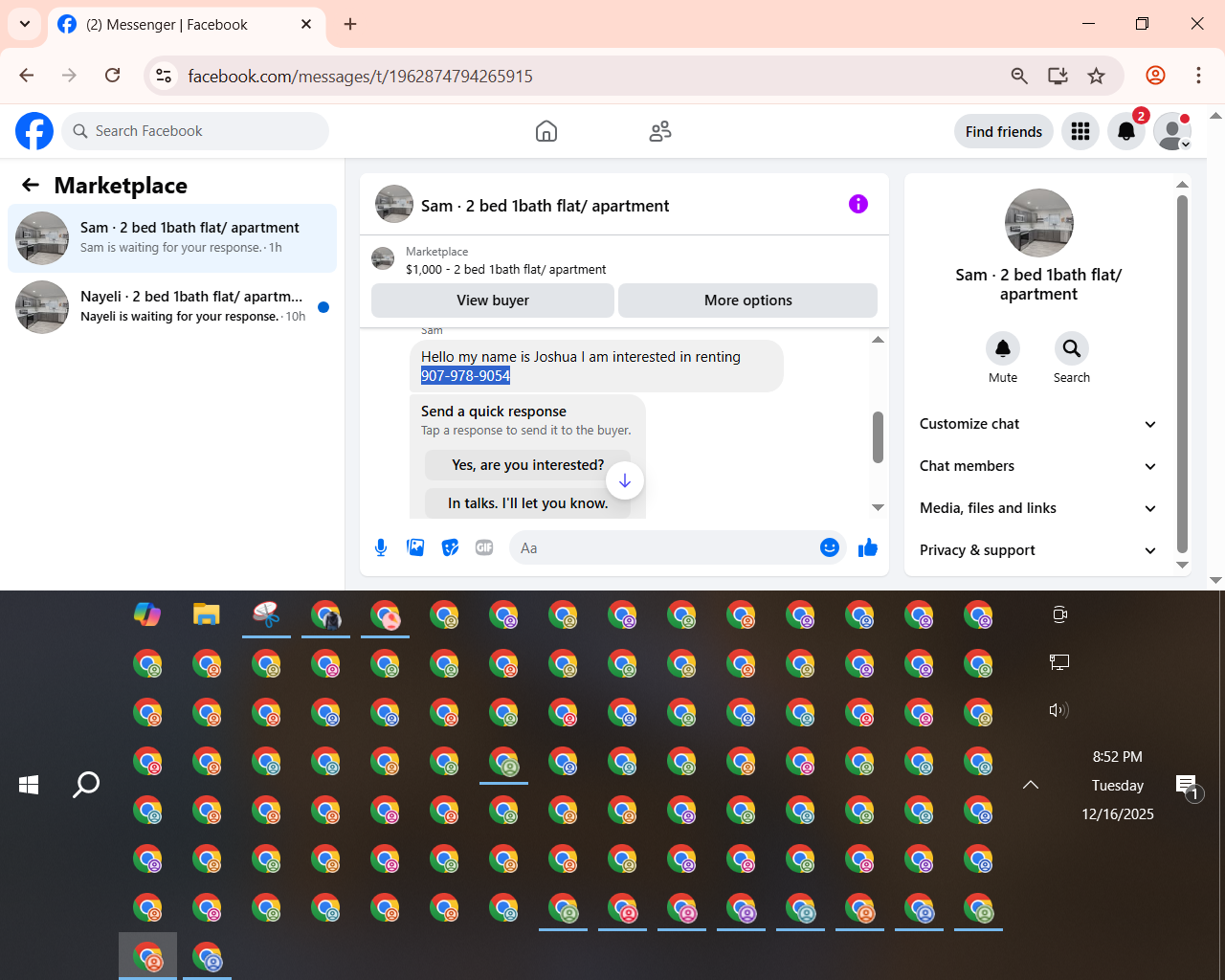Screen dimensions: 1225x980
Task: Expand Privacy & support section
Action: click(1038, 550)
